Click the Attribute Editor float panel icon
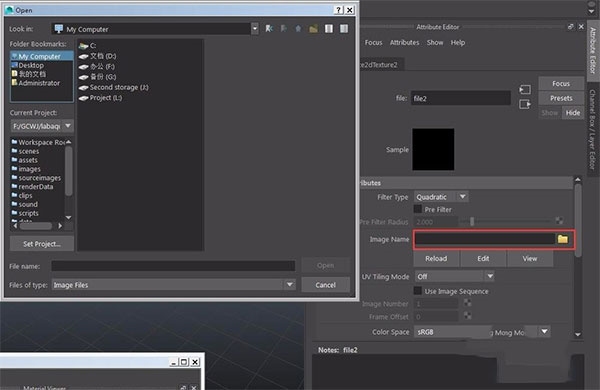The image size is (600, 390). click(x=570, y=27)
